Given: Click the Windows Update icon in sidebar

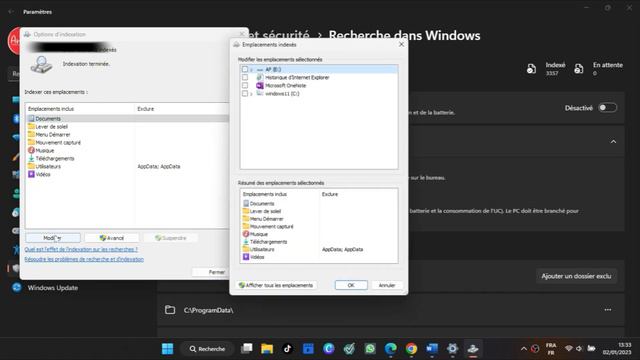Looking at the screenshot, I should click(16, 287).
